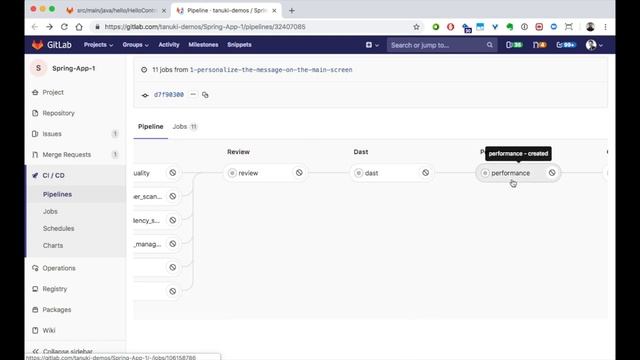
Task: Open Merge Requests in the sidebar
Action: point(67,155)
